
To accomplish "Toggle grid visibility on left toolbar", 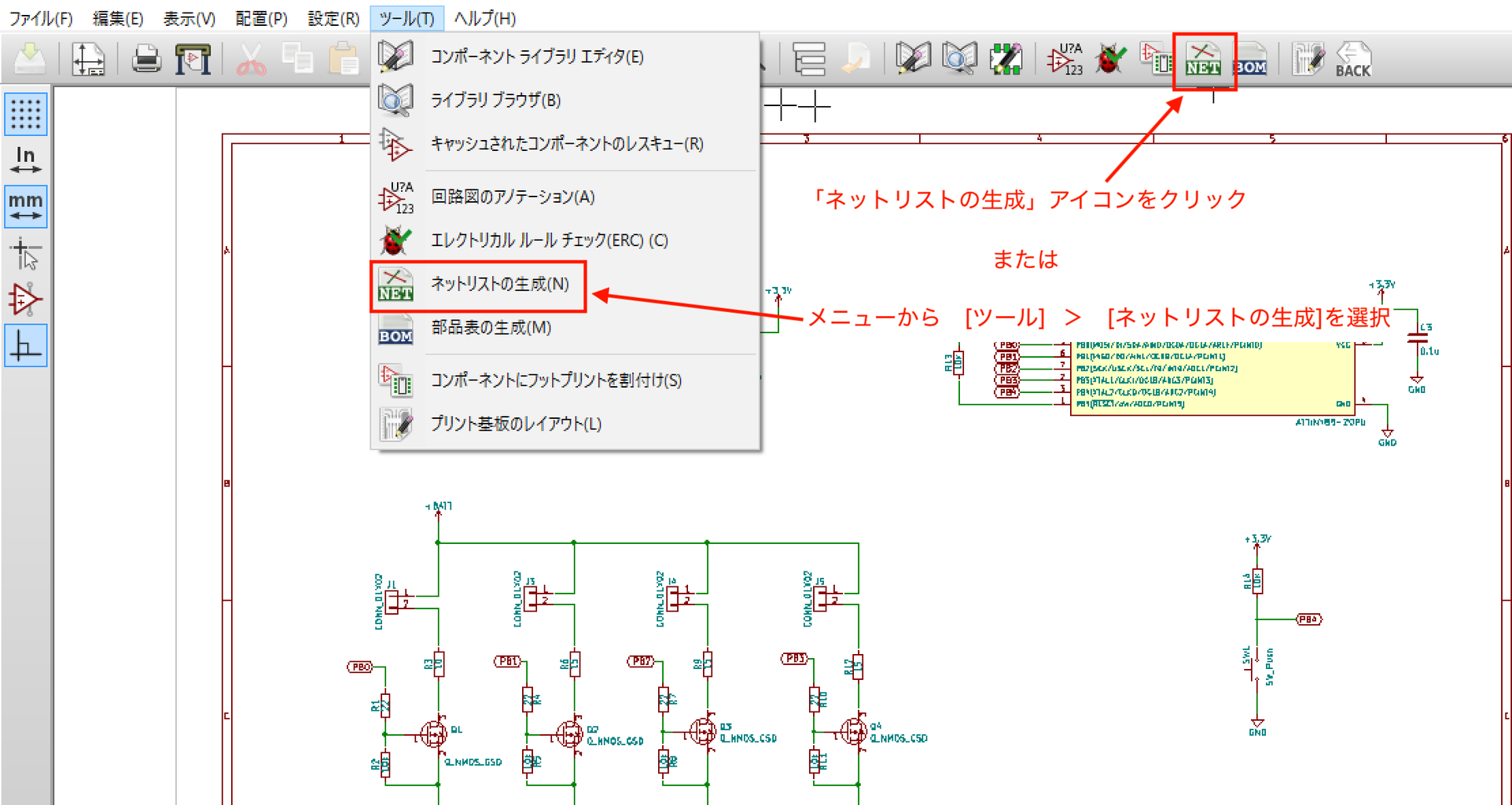I will (x=26, y=114).
